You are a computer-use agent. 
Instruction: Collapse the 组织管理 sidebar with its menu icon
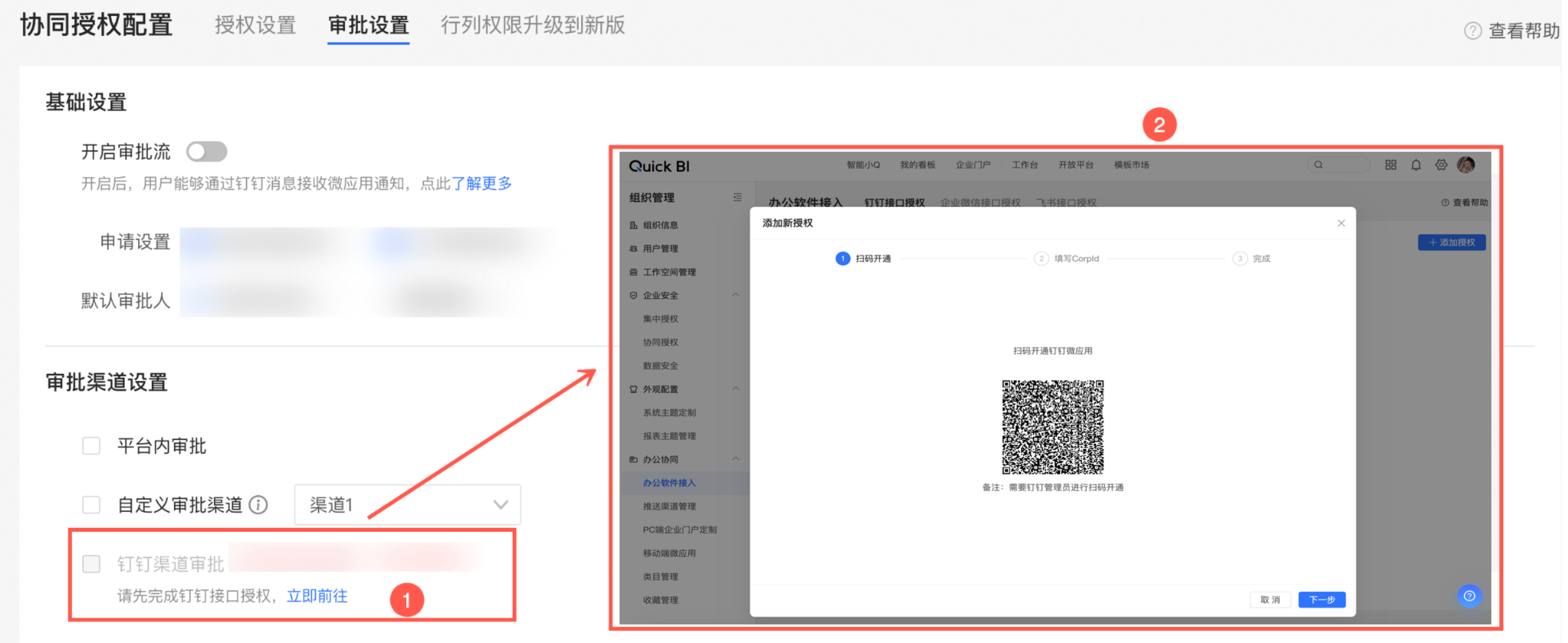click(737, 197)
